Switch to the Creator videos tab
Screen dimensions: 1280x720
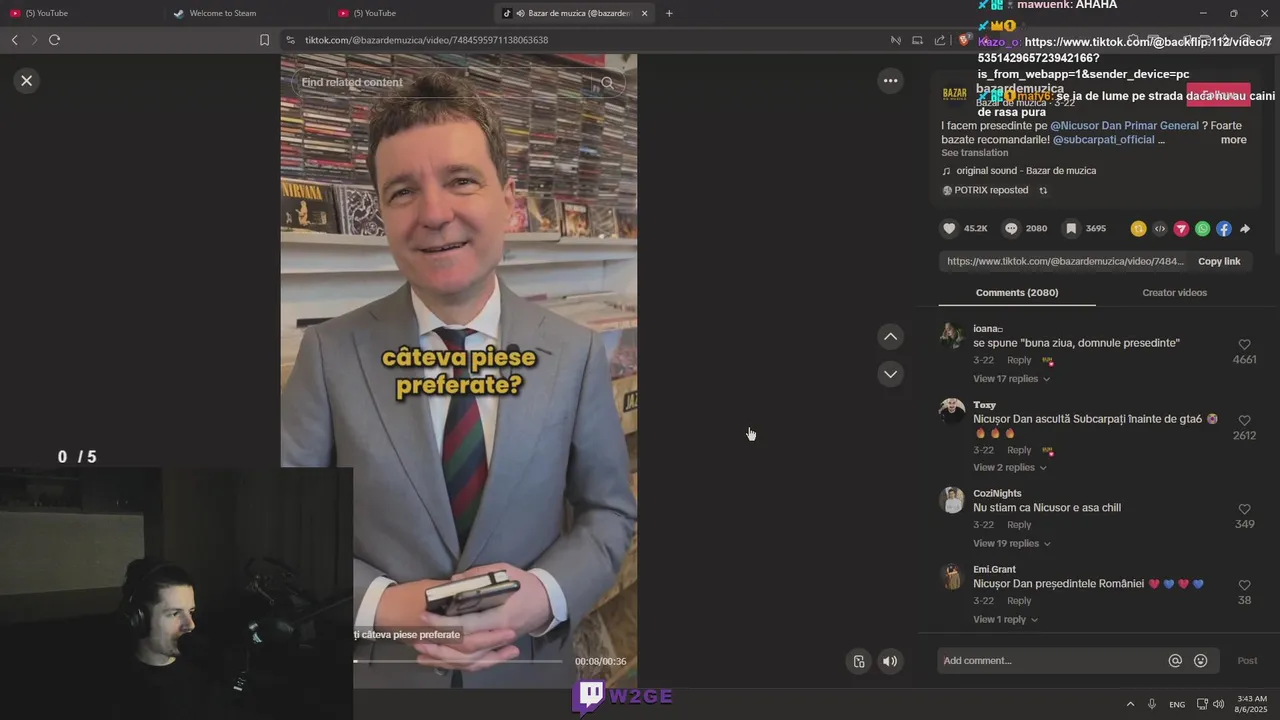tap(1174, 293)
